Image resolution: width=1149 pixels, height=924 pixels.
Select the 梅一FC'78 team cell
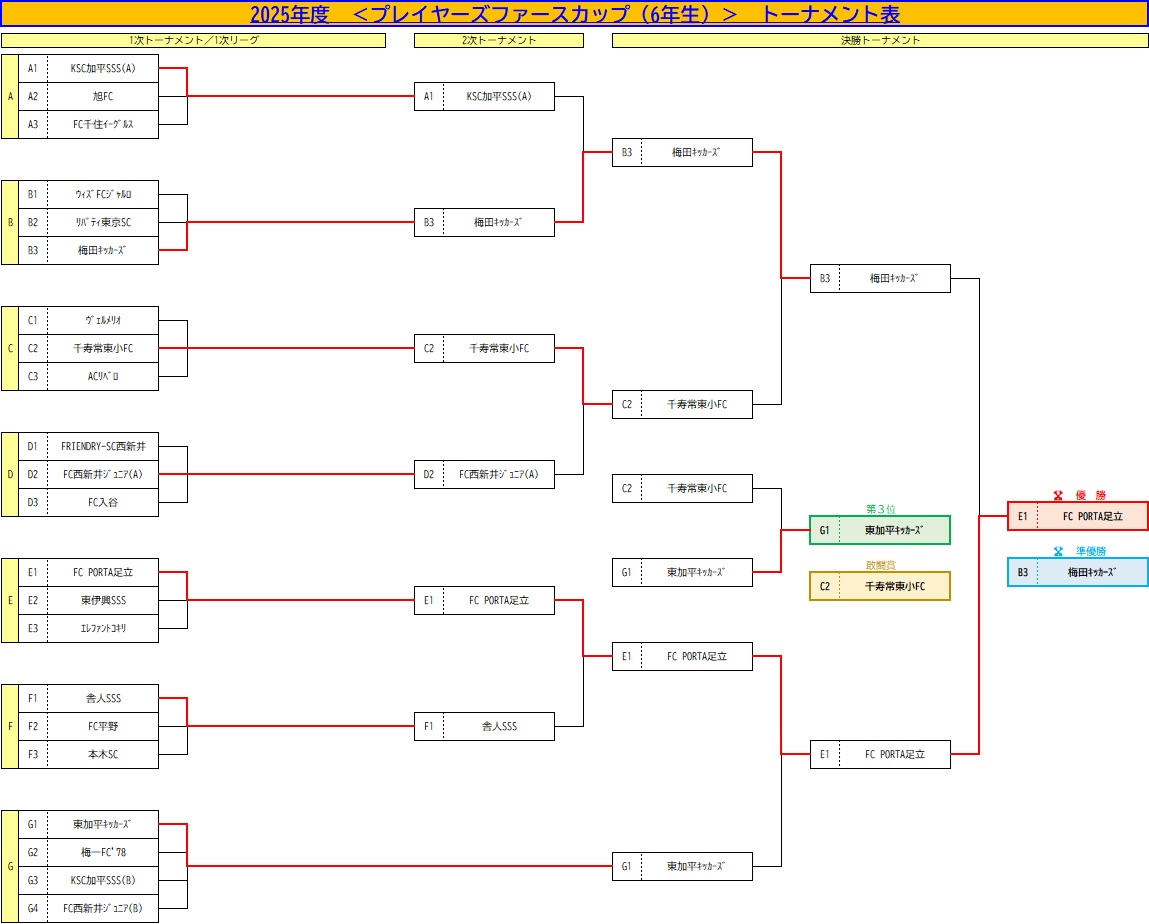coord(102,852)
